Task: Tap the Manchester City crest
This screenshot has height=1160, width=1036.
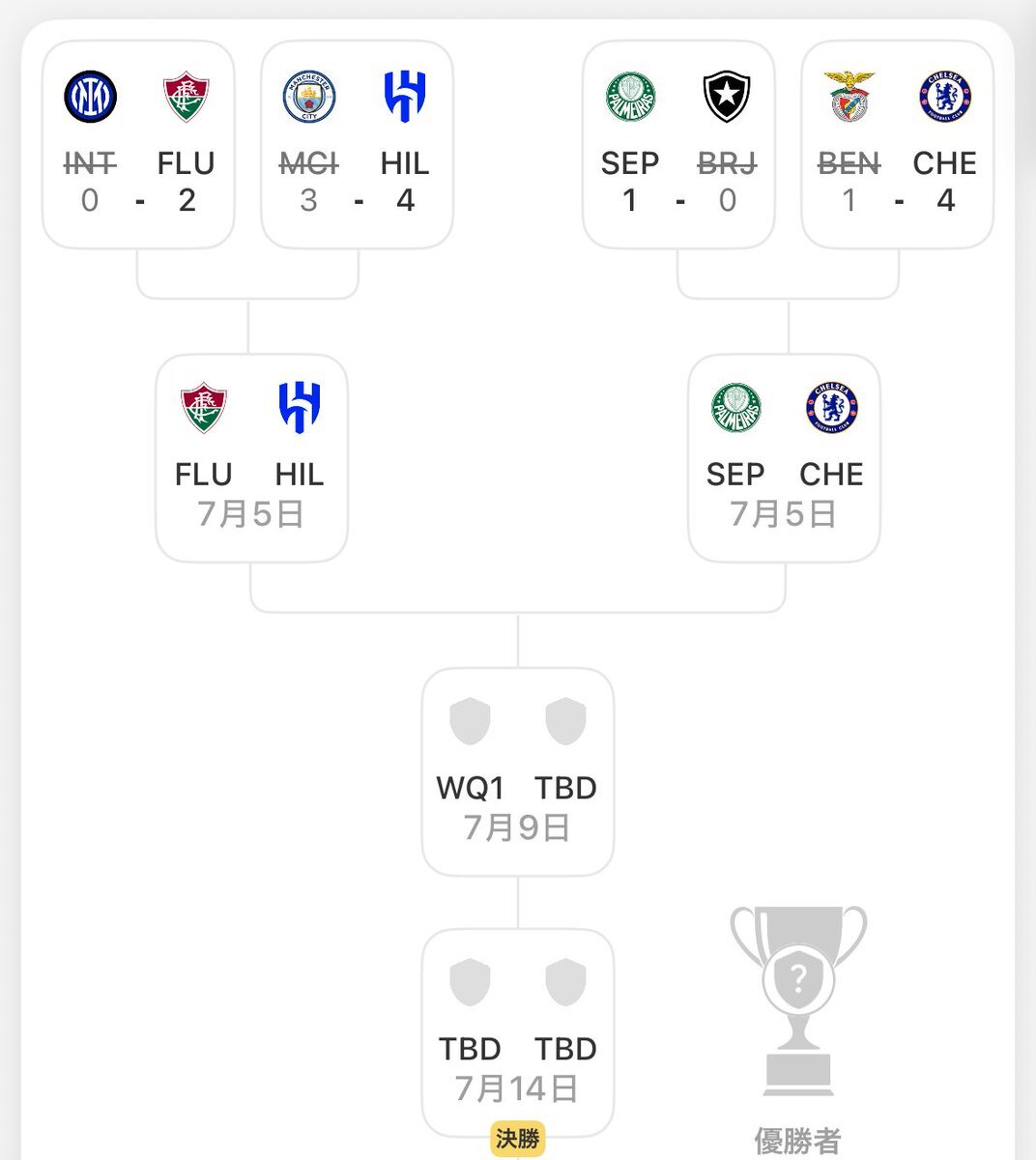Action: (309, 97)
